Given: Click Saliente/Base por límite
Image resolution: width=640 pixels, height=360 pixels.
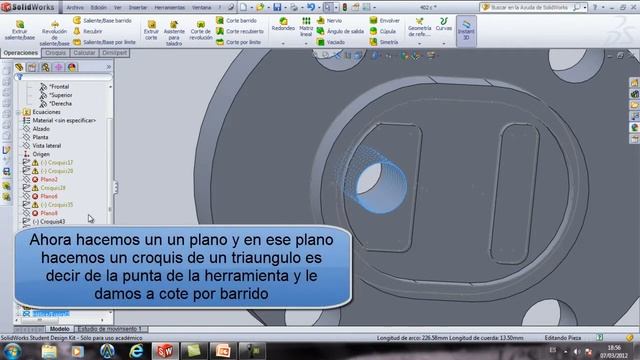Looking at the screenshot, I should [x=104, y=42].
